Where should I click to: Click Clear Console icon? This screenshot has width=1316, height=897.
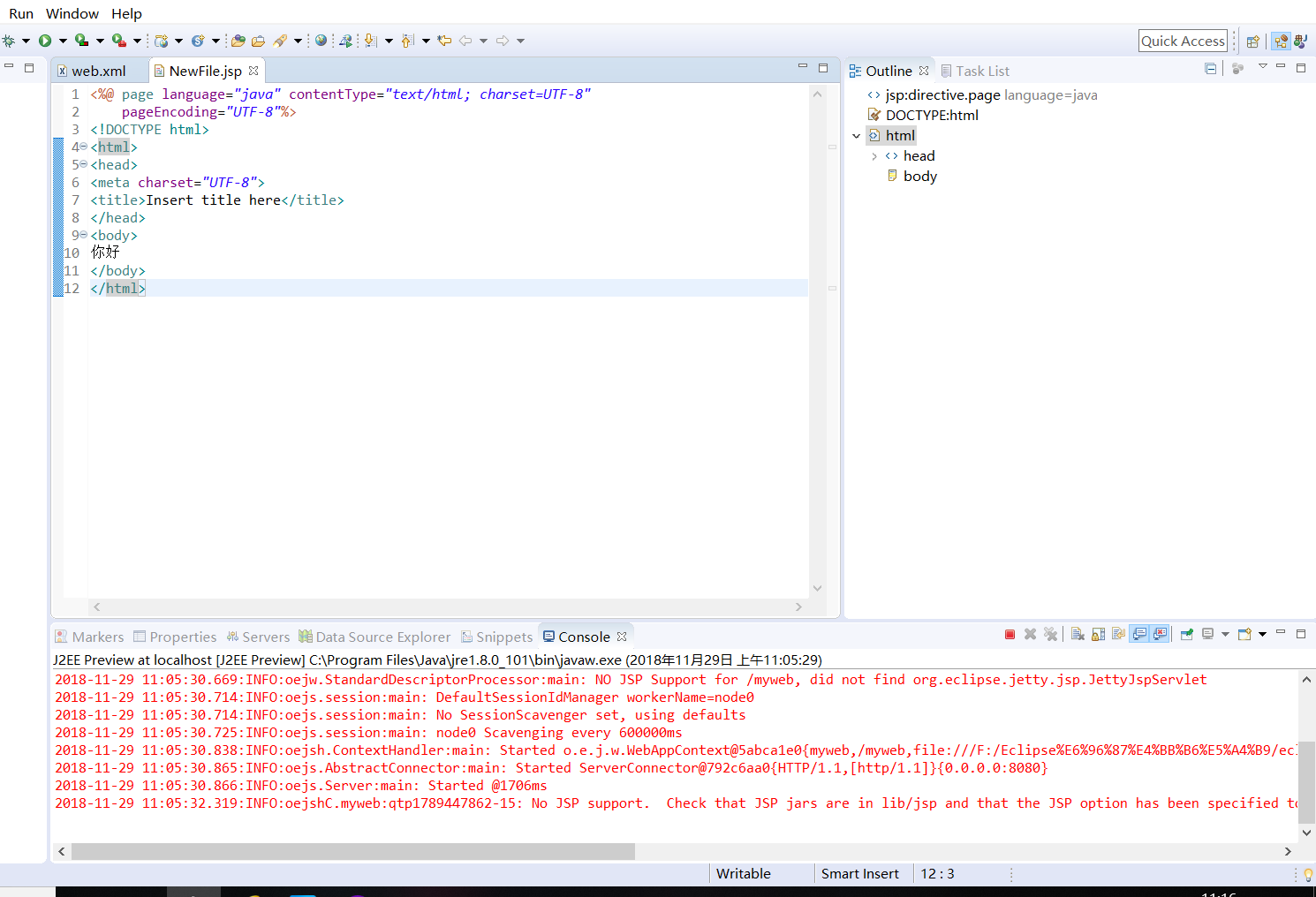click(1078, 634)
